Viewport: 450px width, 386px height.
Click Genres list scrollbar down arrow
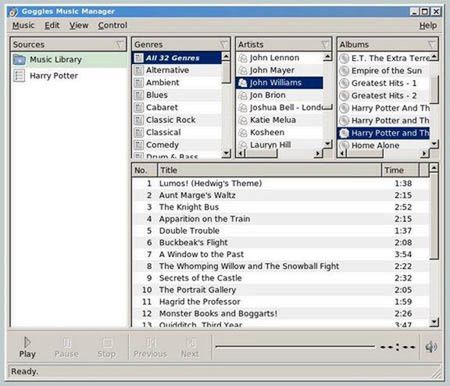click(x=226, y=153)
